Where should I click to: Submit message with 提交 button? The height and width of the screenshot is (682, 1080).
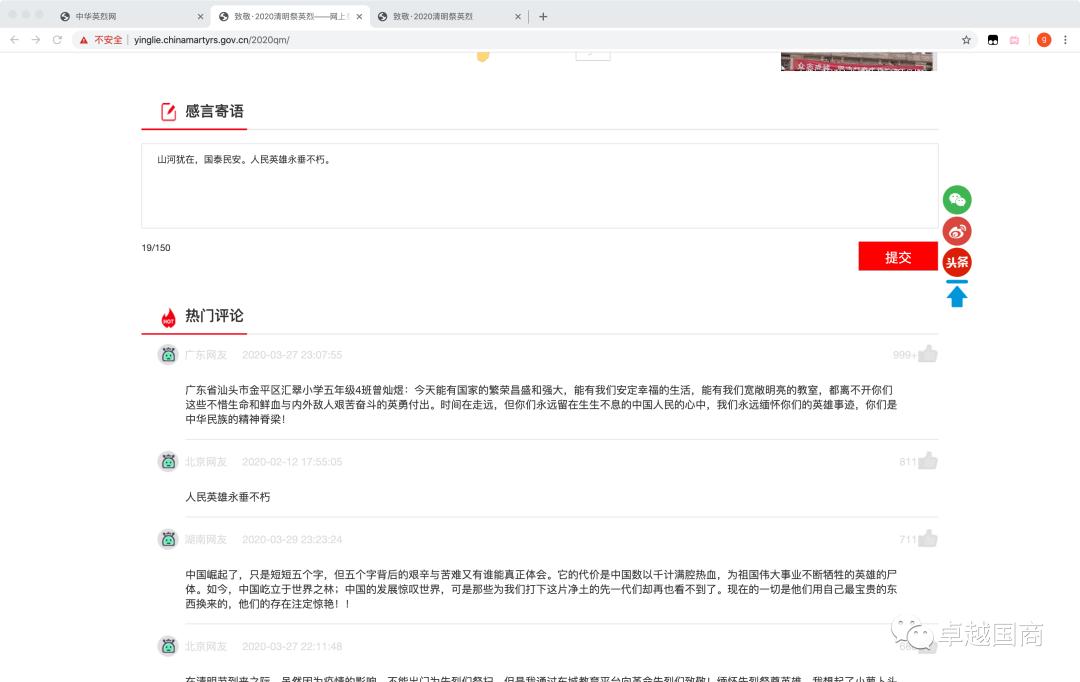pos(898,257)
